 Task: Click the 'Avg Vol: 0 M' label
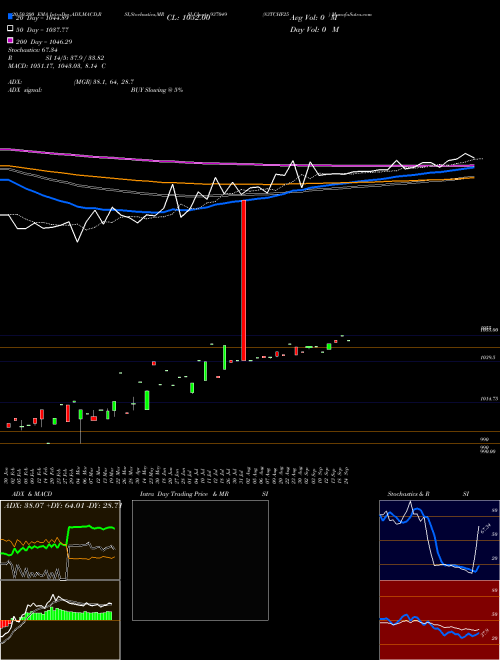pyautogui.click(x=314, y=18)
